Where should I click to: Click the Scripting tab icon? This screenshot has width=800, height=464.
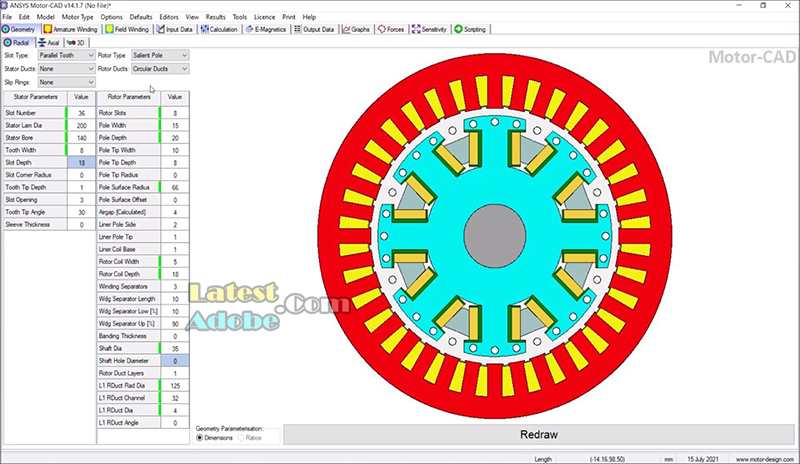coord(458,29)
